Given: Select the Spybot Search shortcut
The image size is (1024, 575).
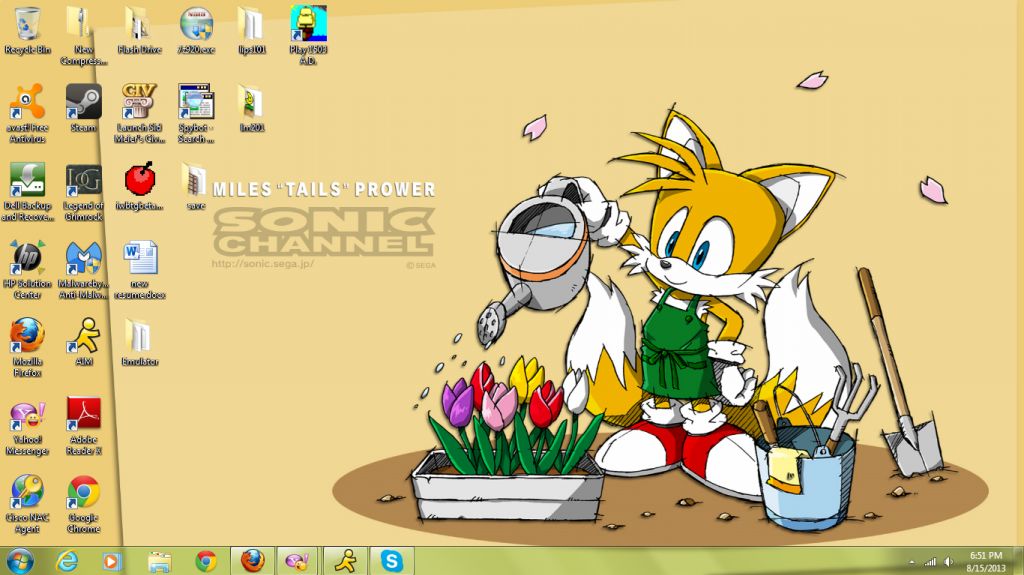Looking at the screenshot, I should [196, 114].
